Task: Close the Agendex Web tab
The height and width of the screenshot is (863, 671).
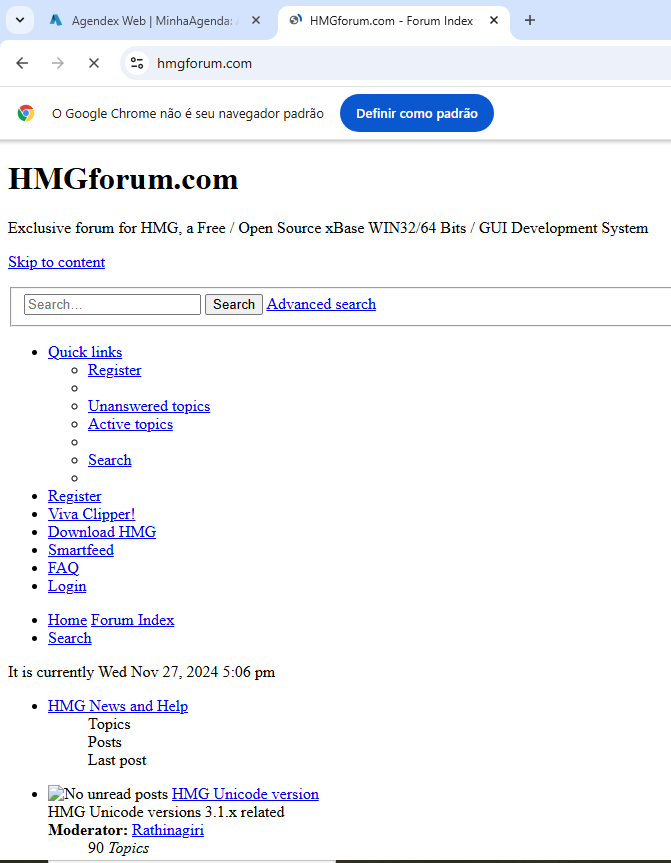Action: pos(255,20)
